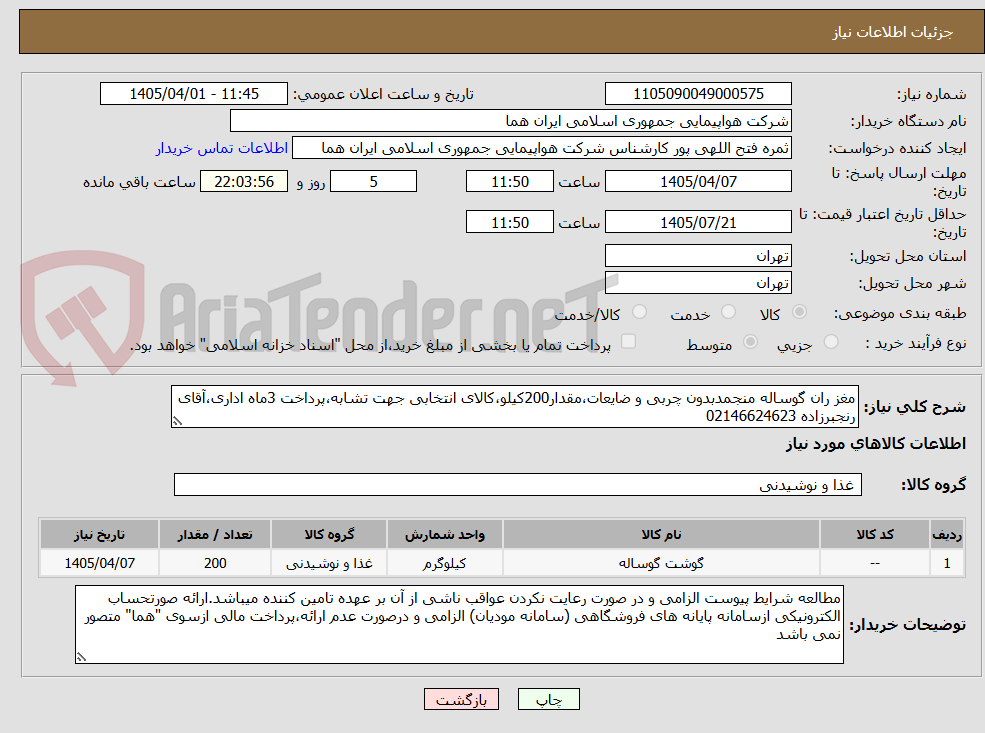Image resolution: width=985 pixels, height=733 pixels.
Task: Click the واحد شمارش column header
Action: (x=445, y=535)
